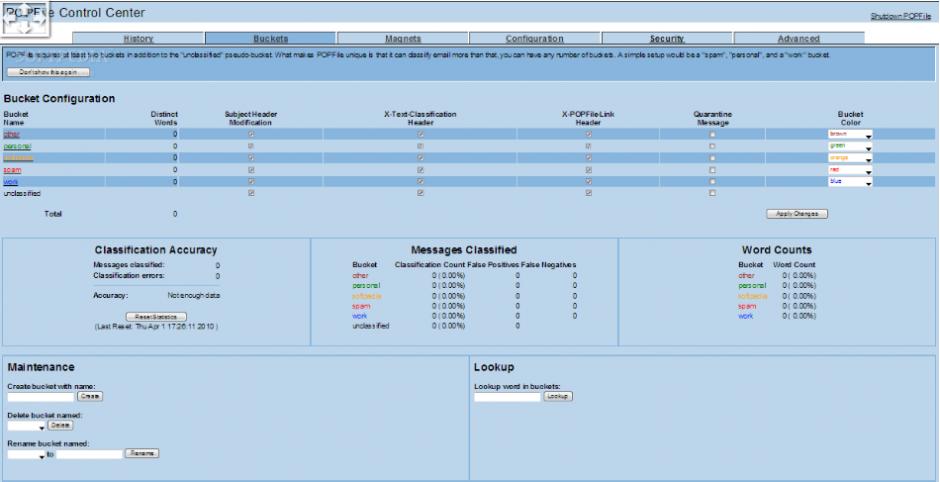
Task: Open the red Bucket Color dropdown
Action: 850,170
